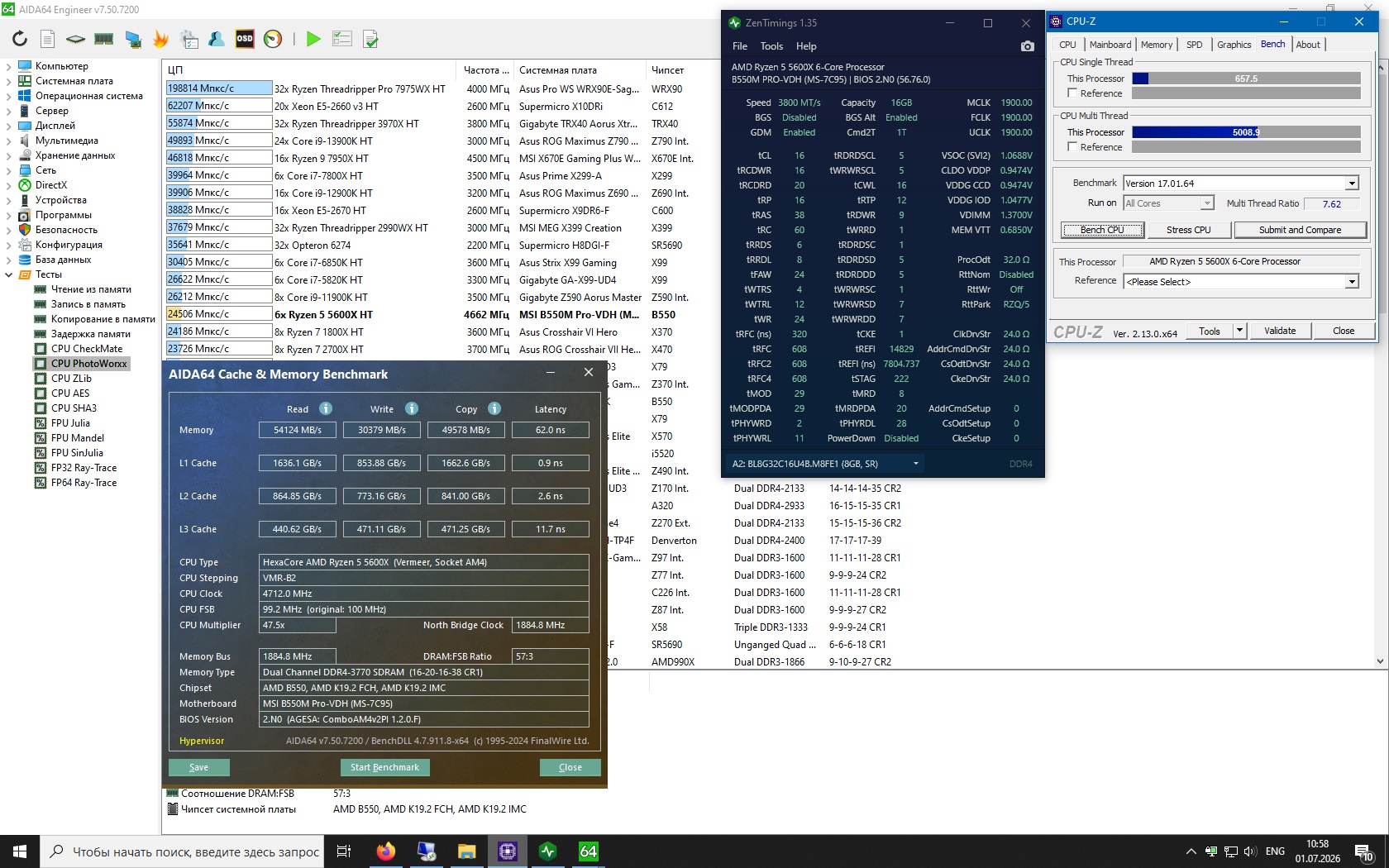Switch to CPU-Z via taskbar icon
1389x868 pixels.
508,851
